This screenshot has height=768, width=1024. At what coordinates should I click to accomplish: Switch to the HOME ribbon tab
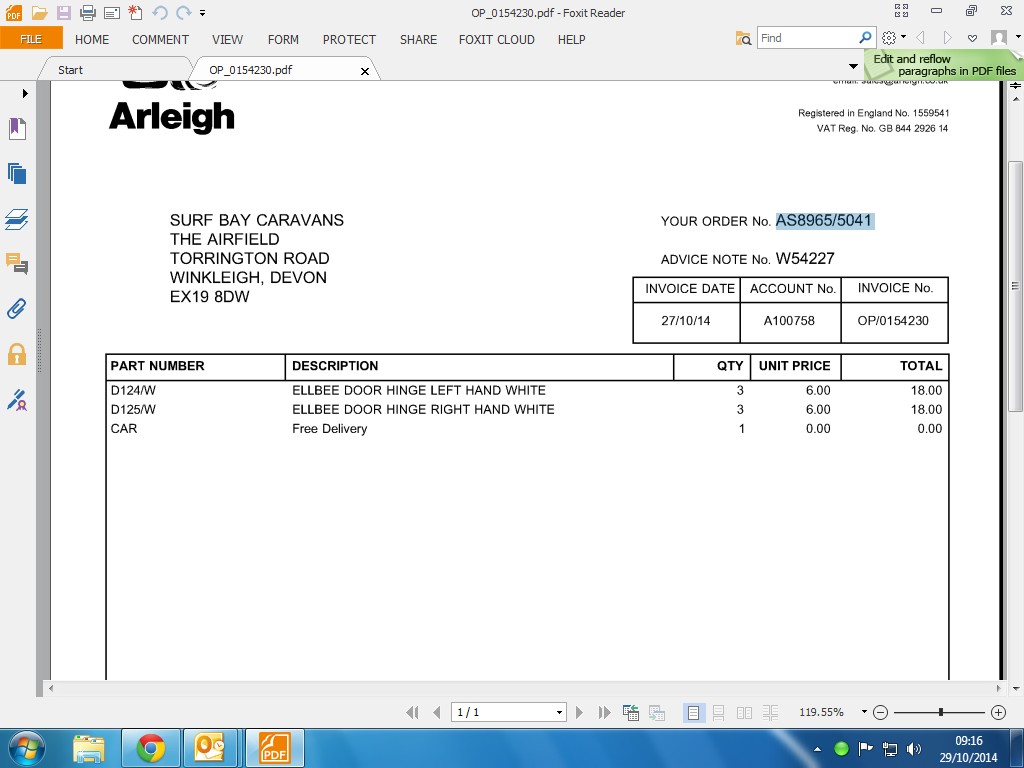pyautogui.click(x=92, y=39)
